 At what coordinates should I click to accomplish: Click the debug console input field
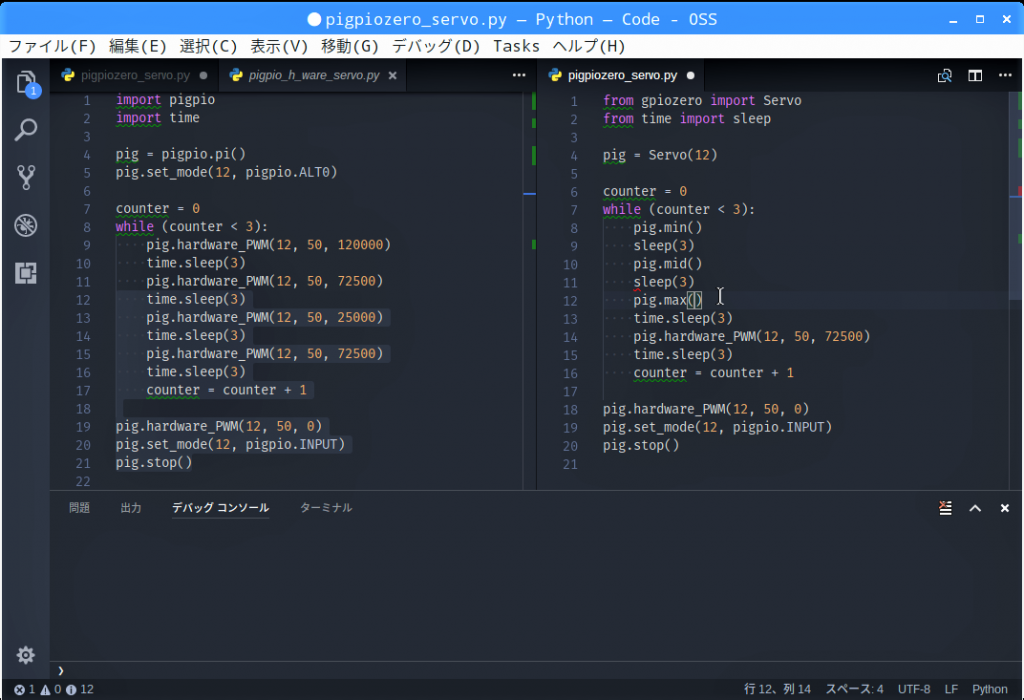point(530,670)
